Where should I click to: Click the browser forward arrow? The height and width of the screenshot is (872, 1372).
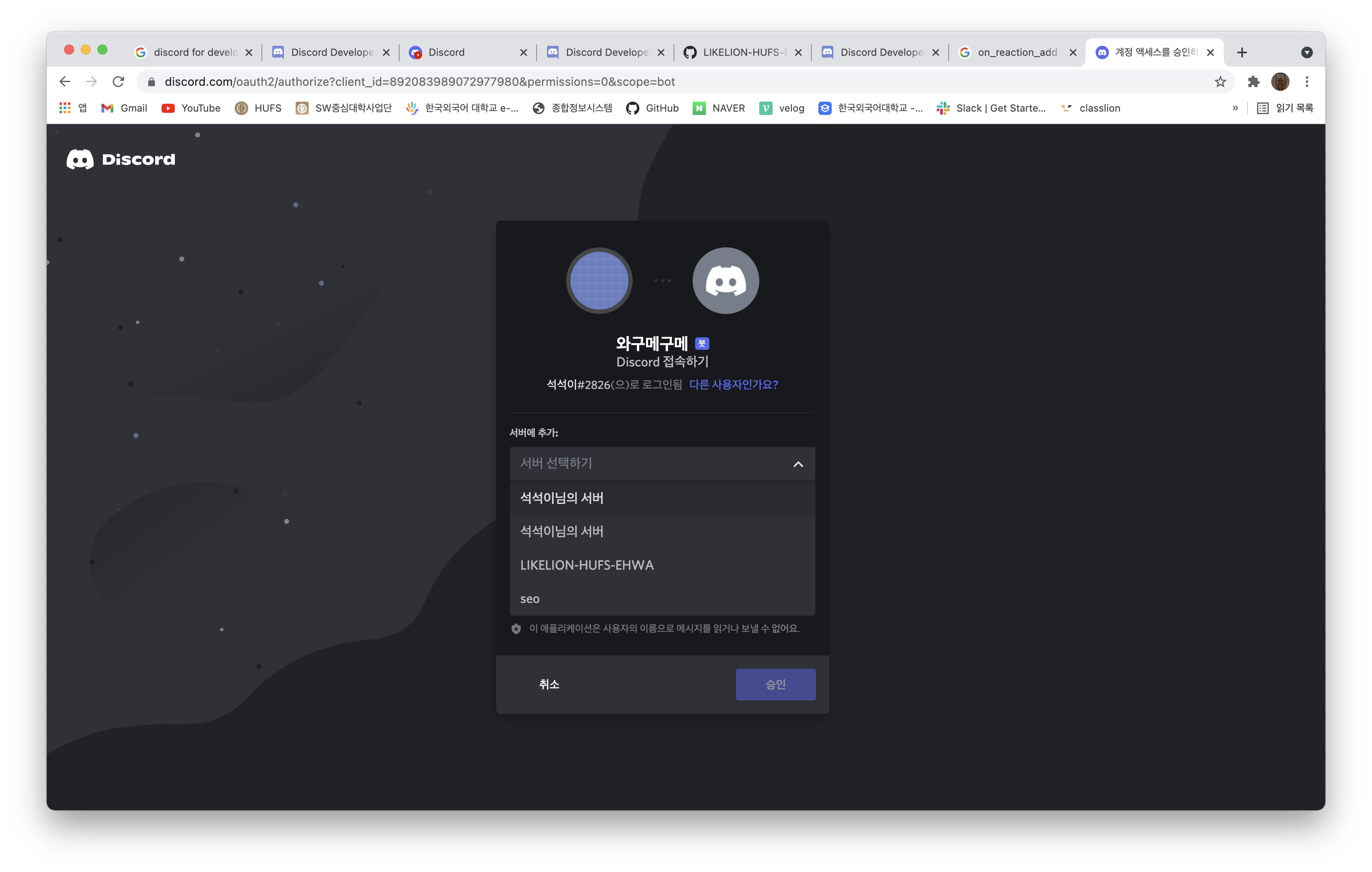91,82
